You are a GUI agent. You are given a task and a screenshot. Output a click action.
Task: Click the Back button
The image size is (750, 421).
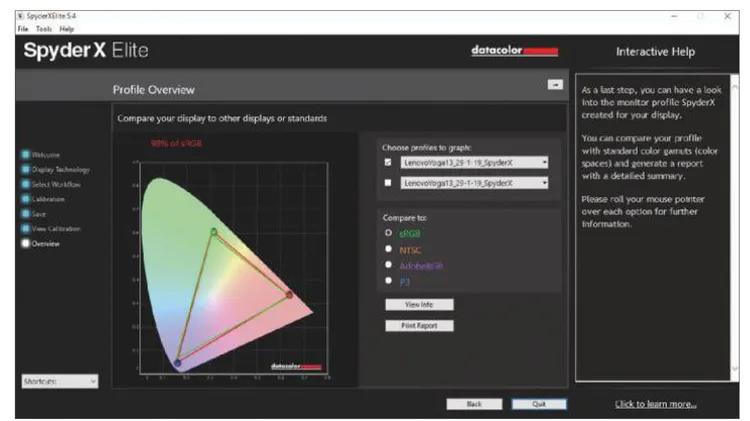click(474, 404)
